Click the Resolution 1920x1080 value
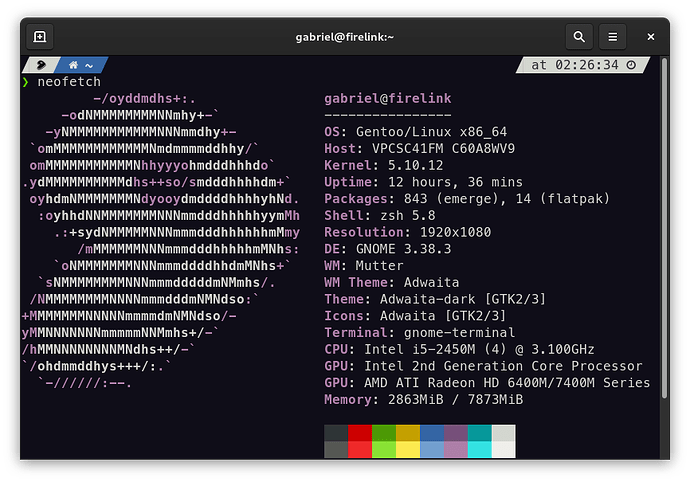Screen dimensions: 690x482 (455, 232)
